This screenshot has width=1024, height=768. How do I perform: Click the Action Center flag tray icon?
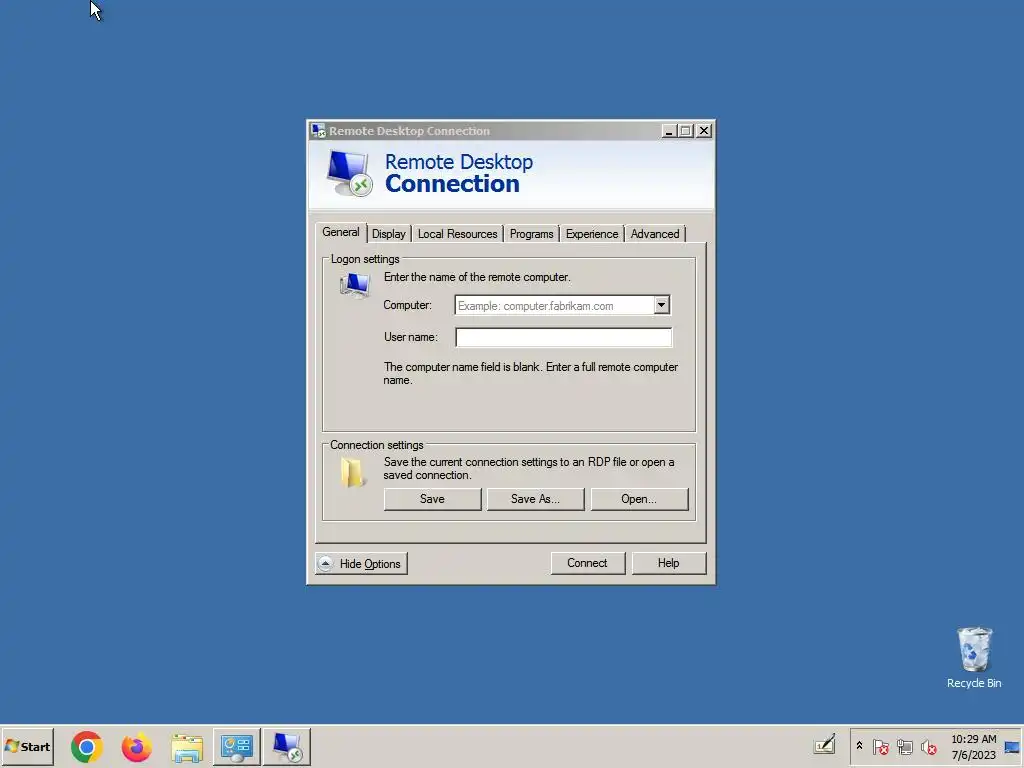click(x=880, y=747)
